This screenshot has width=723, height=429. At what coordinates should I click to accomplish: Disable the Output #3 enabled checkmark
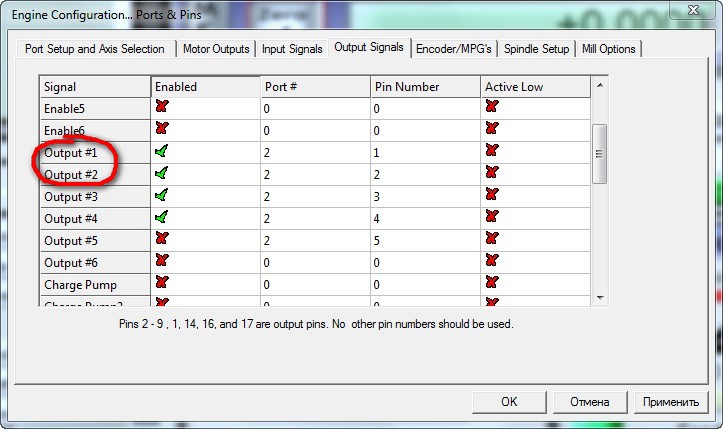coord(161,194)
